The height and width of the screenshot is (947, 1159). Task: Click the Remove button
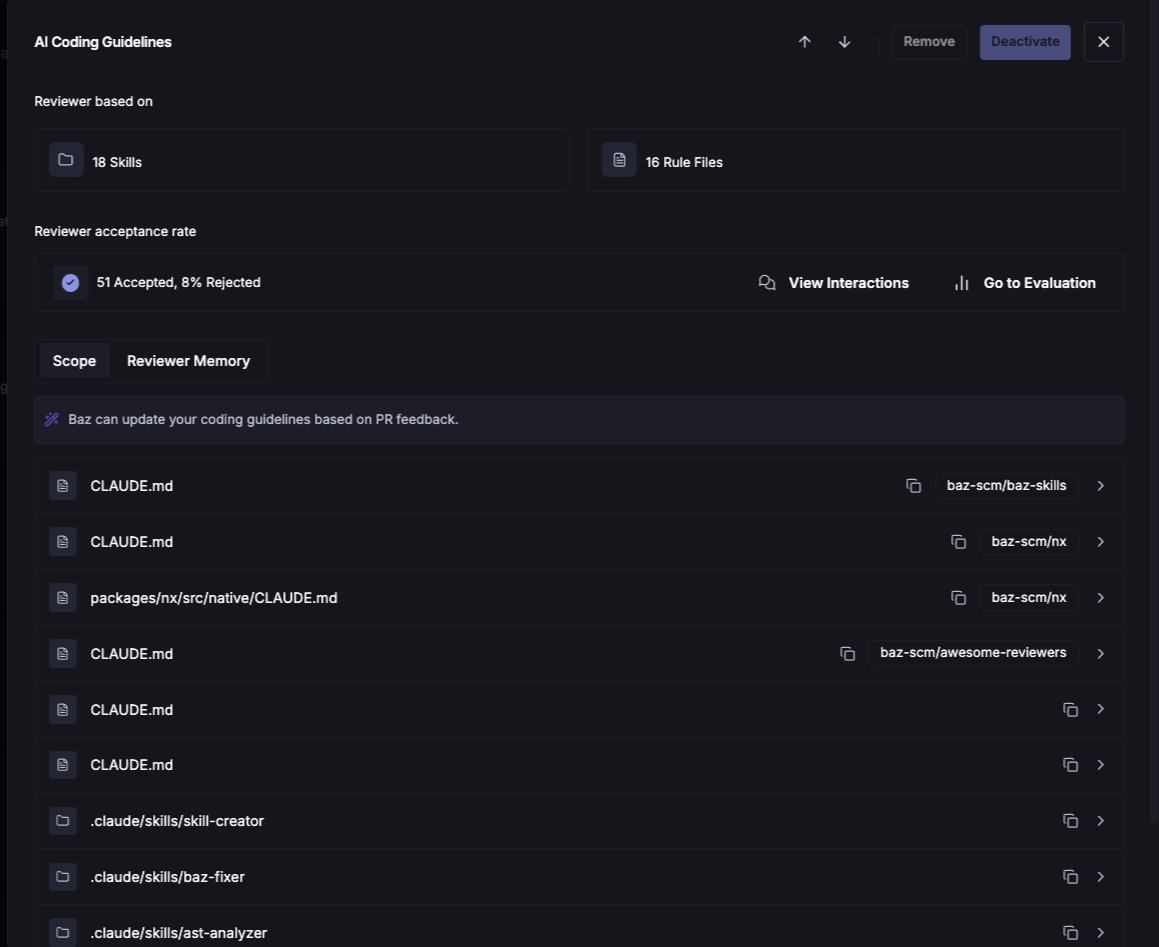pos(928,42)
